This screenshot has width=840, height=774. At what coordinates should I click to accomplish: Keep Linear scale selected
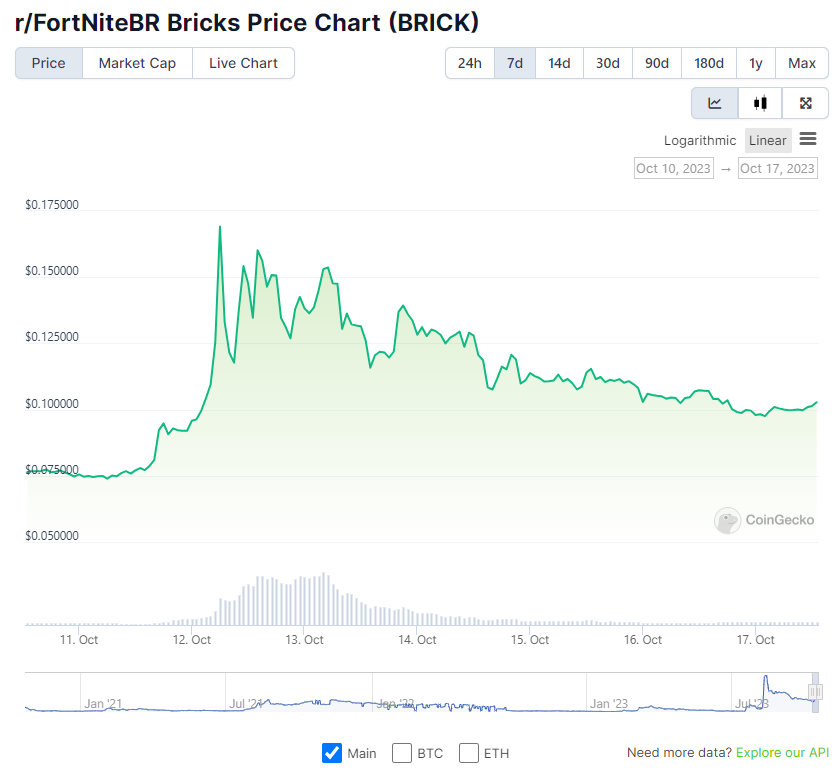[768, 140]
